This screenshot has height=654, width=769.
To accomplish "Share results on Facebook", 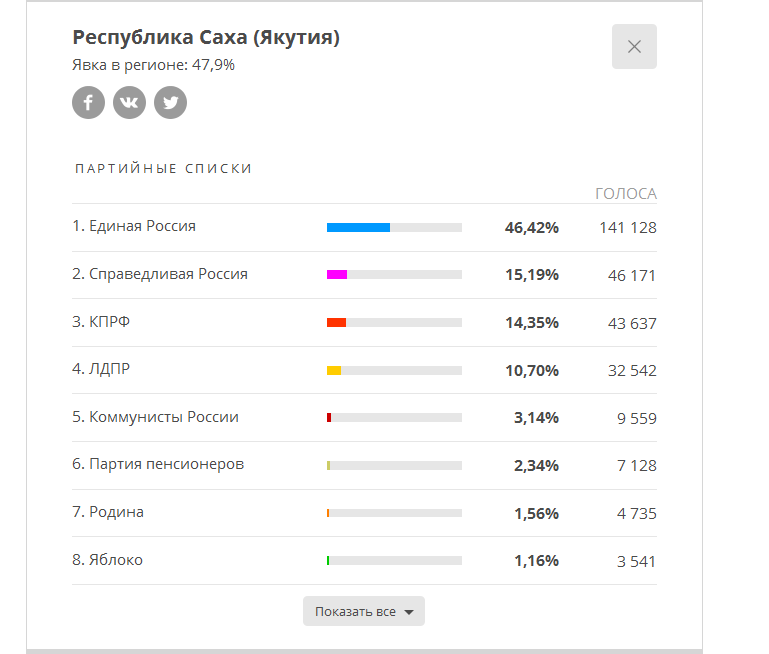I will click(x=88, y=102).
